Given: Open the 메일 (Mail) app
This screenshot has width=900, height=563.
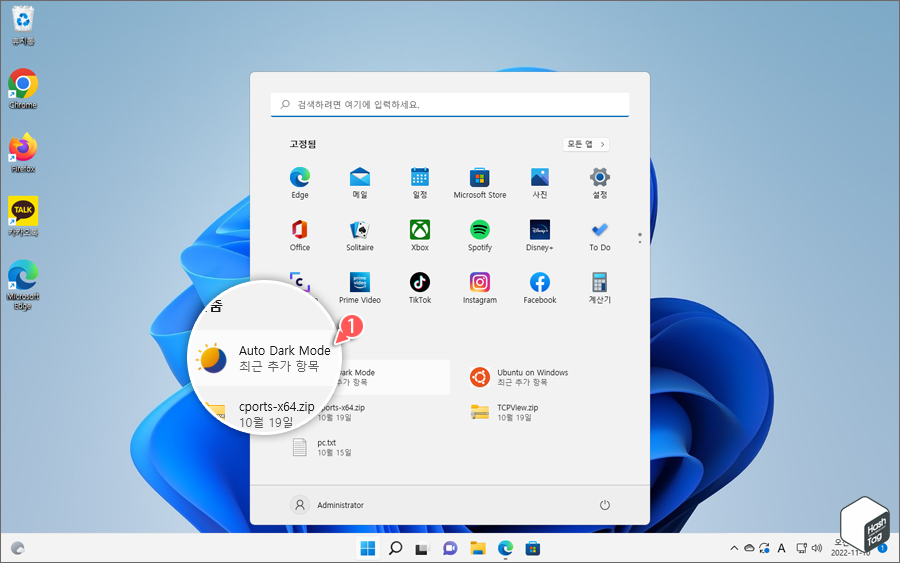Looking at the screenshot, I should 360,183.
